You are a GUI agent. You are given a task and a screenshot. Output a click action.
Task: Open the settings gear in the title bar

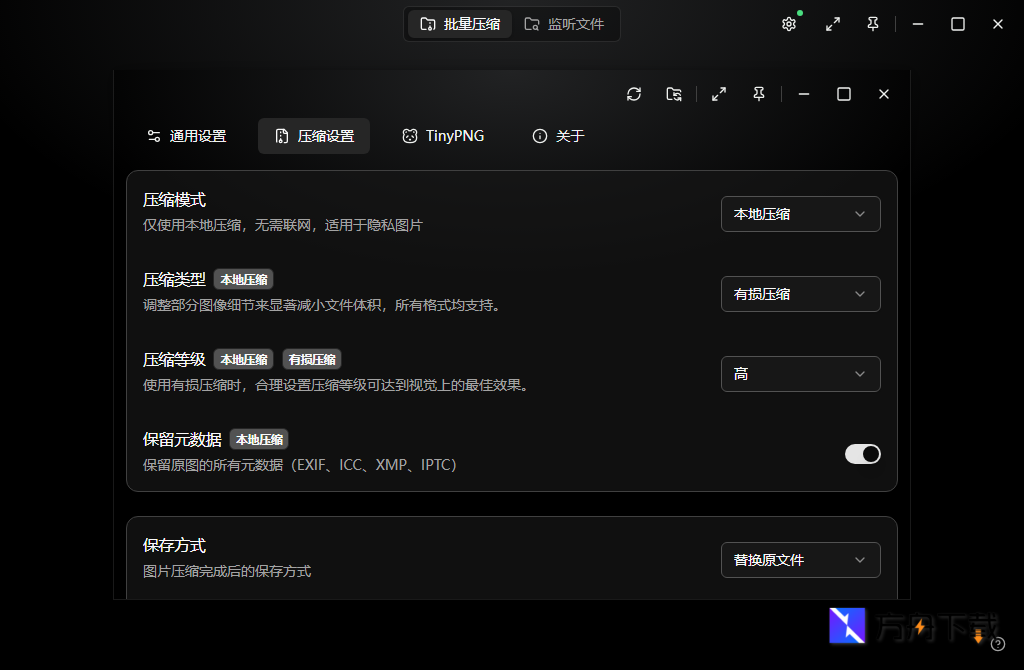(x=789, y=23)
